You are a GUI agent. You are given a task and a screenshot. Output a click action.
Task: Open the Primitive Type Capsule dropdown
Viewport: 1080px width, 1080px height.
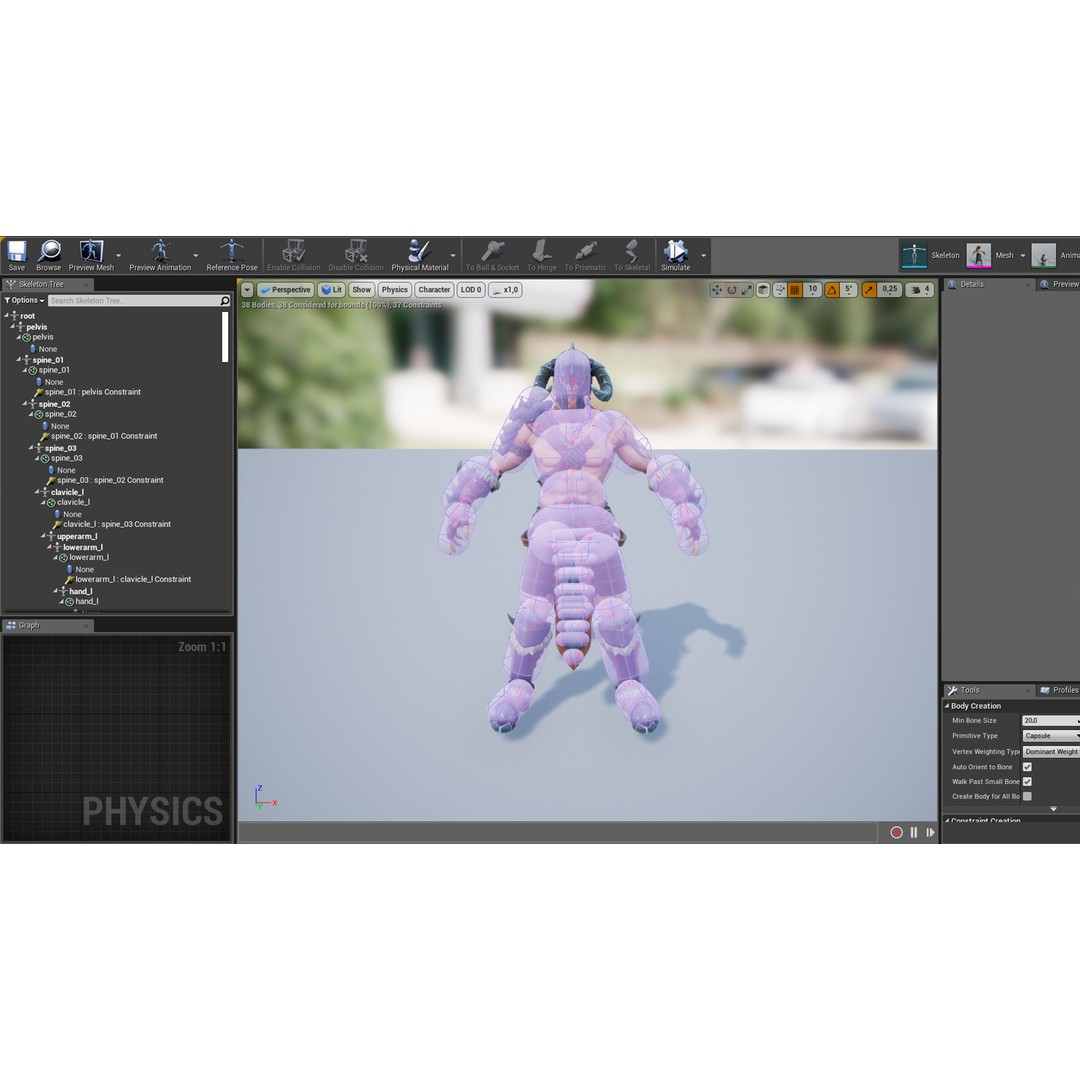pyautogui.click(x=1050, y=736)
